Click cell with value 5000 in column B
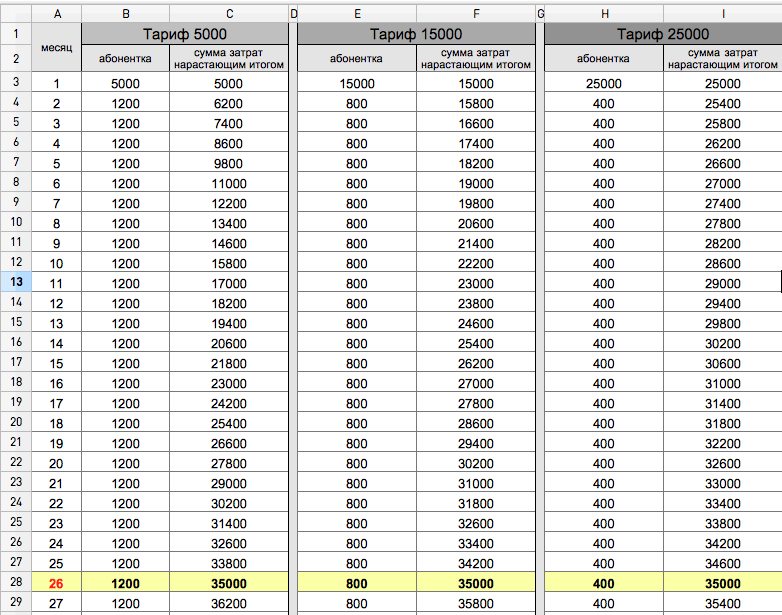Viewport: 782px width, 615px height. click(125, 83)
